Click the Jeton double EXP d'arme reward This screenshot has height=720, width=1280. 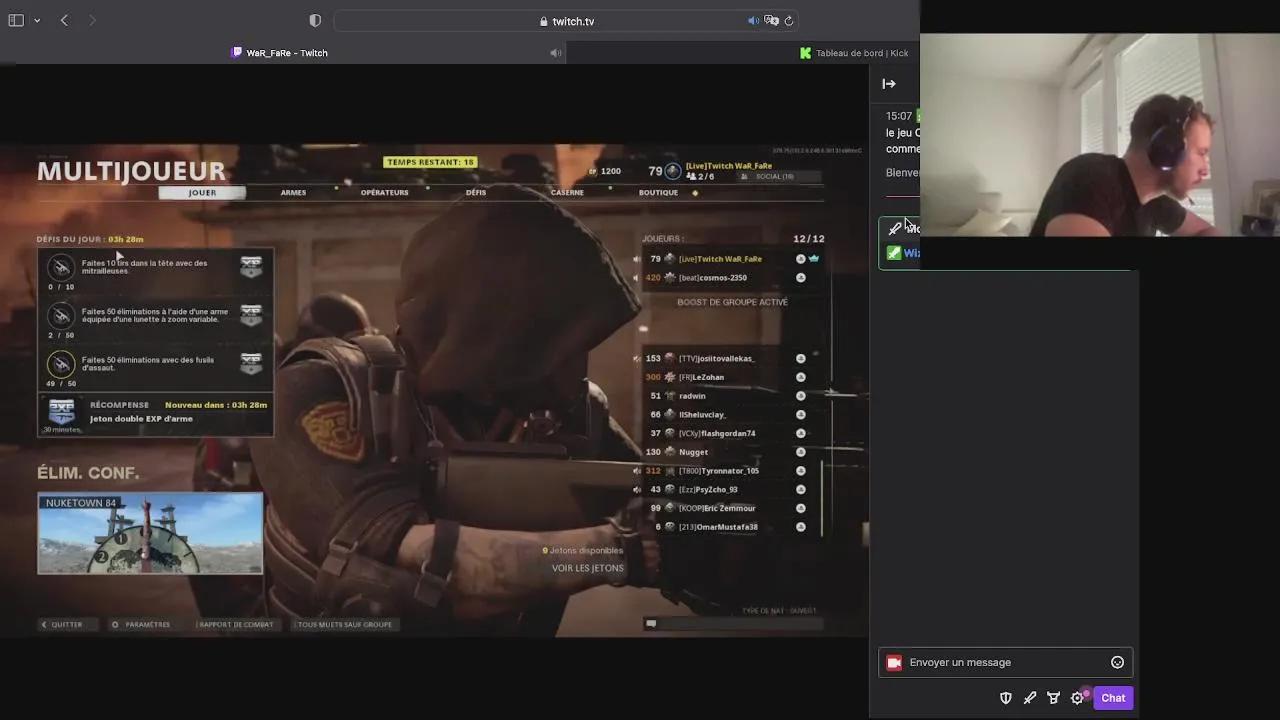155,414
